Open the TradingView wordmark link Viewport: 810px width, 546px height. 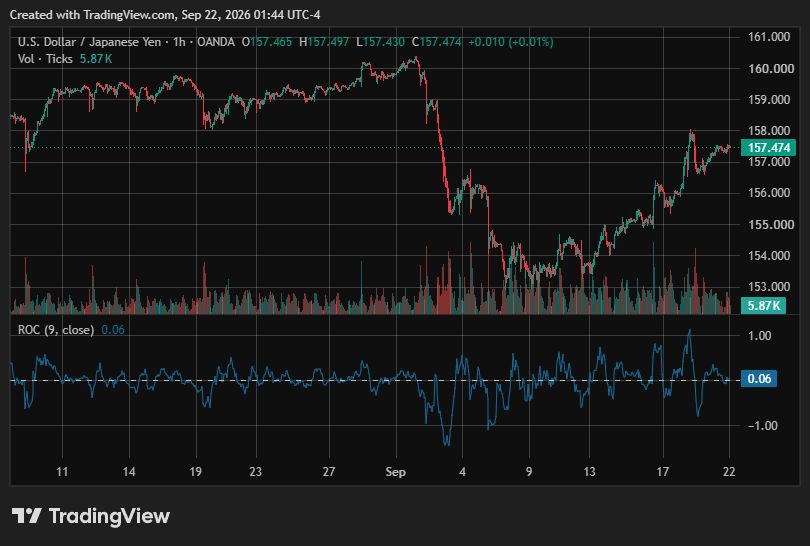pos(109,516)
